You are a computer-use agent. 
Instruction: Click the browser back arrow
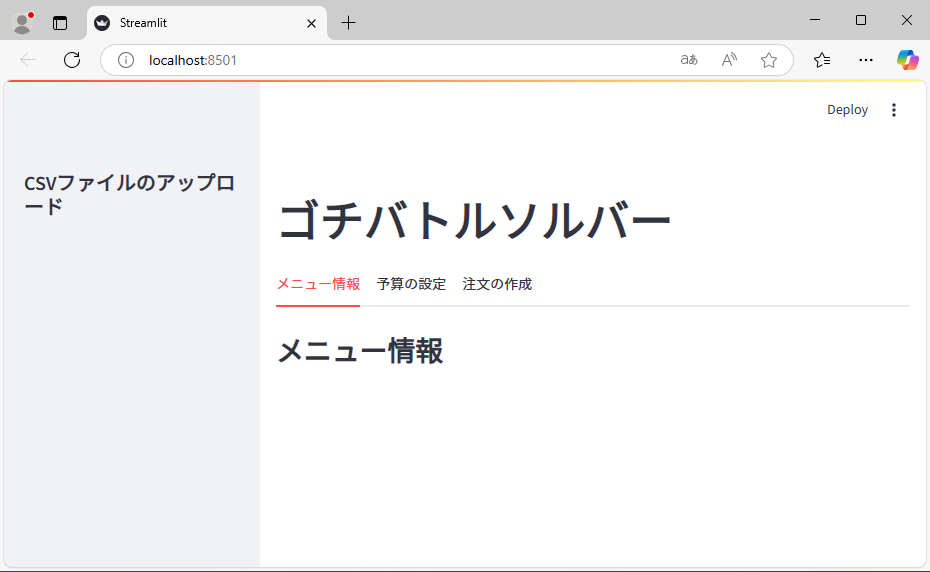28,60
